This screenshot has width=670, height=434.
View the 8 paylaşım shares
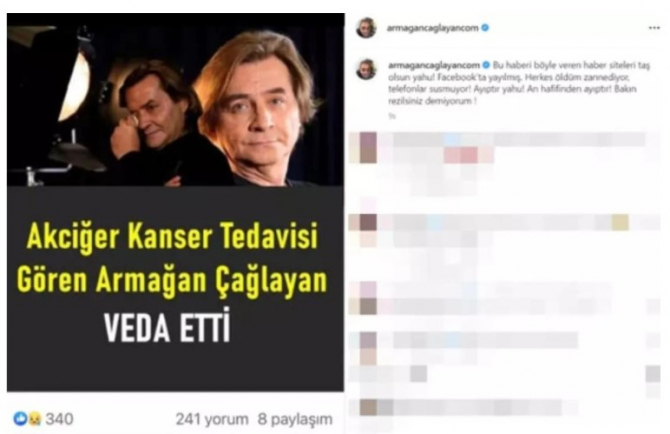pos(295,419)
